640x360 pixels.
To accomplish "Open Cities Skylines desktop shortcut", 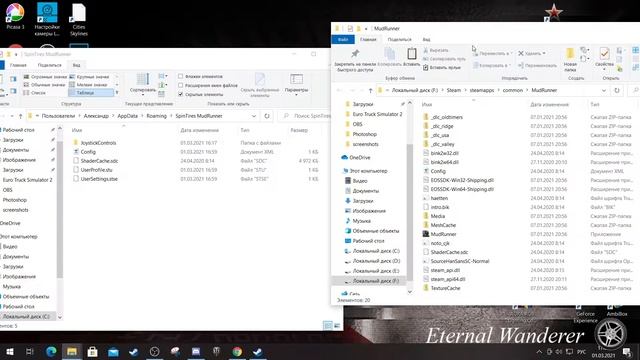I will click(x=79, y=20).
